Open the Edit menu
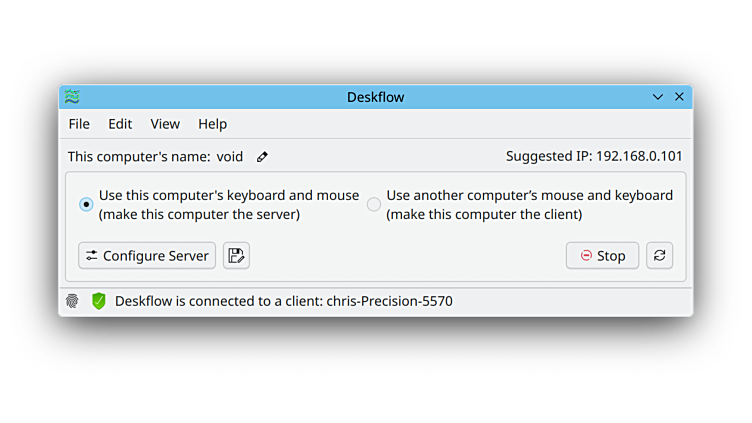 click(120, 124)
